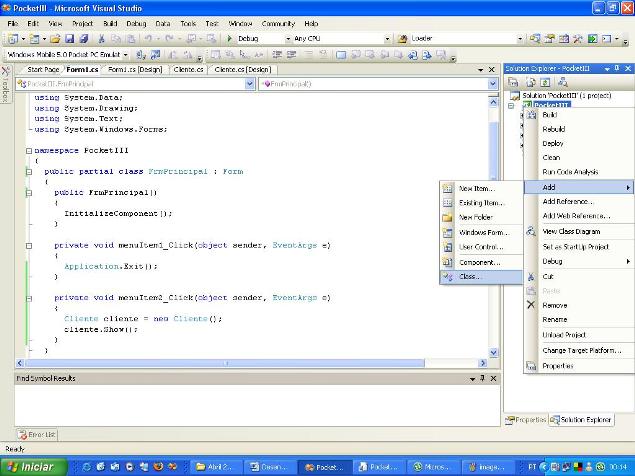
Task: Click the Cut scissors icon in the toolbar
Action: coord(101,39)
